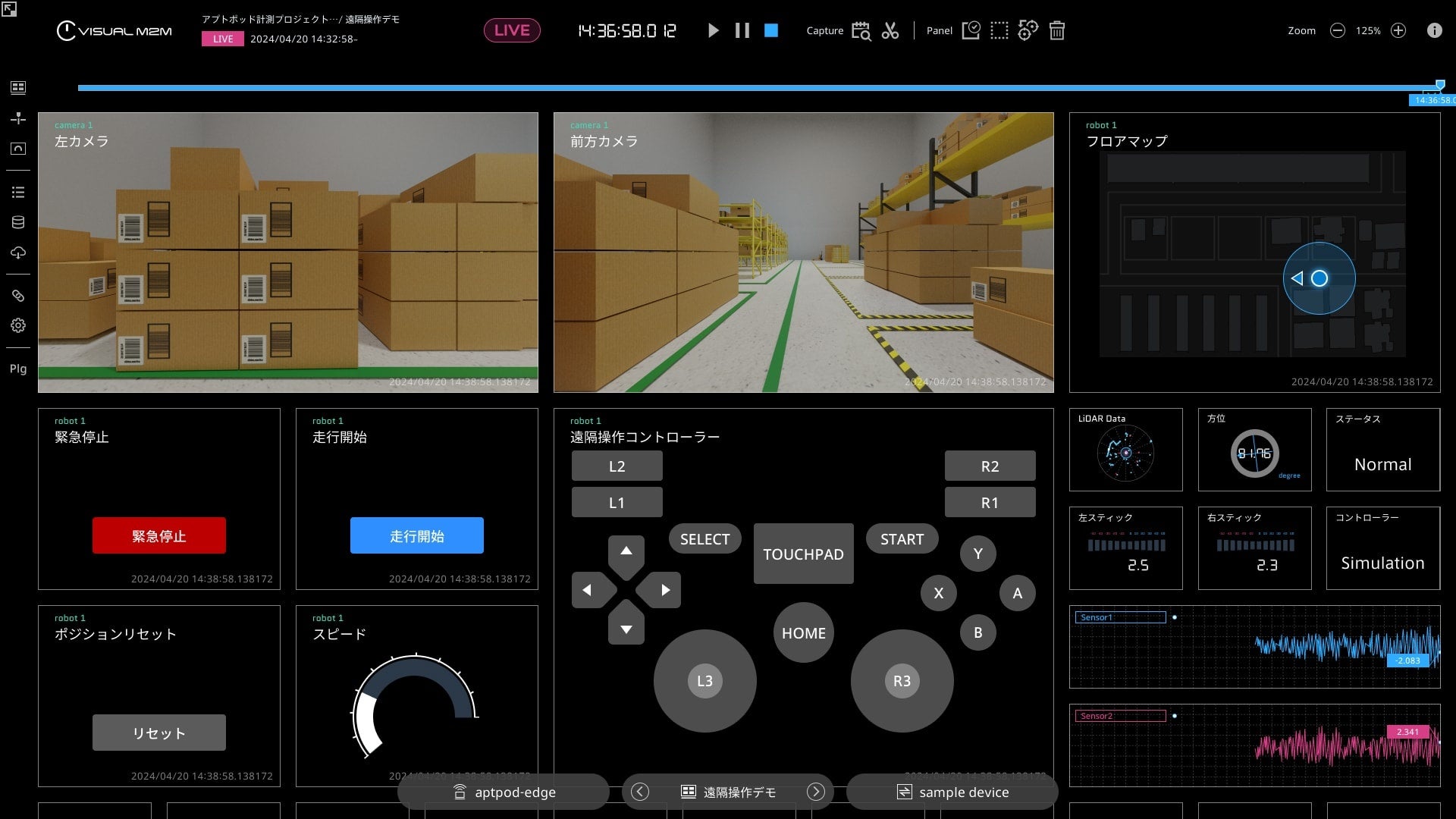Open the aptpod-edge selector
Image resolution: width=1456 pixels, height=819 pixels.
click(504, 792)
